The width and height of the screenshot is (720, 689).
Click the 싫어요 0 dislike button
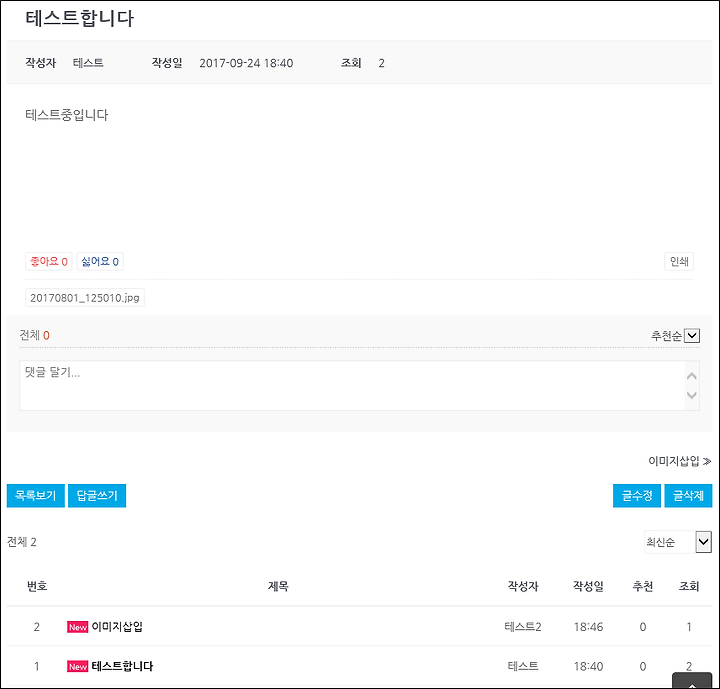(x=100, y=261)
